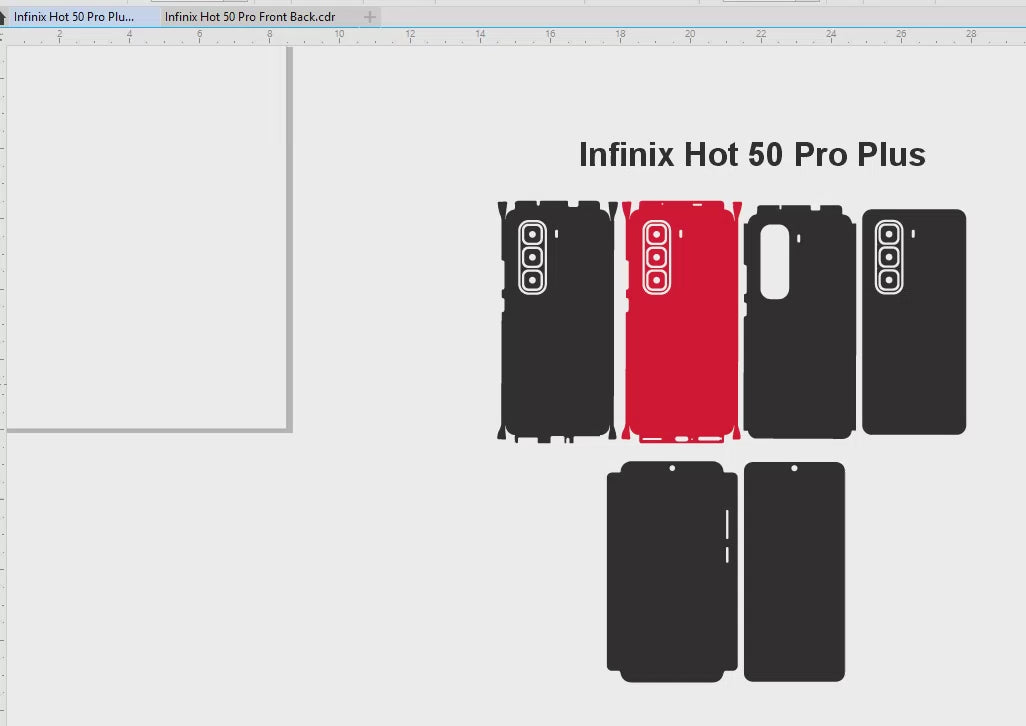Select the flash cutout on the red skin

point(681,234)
